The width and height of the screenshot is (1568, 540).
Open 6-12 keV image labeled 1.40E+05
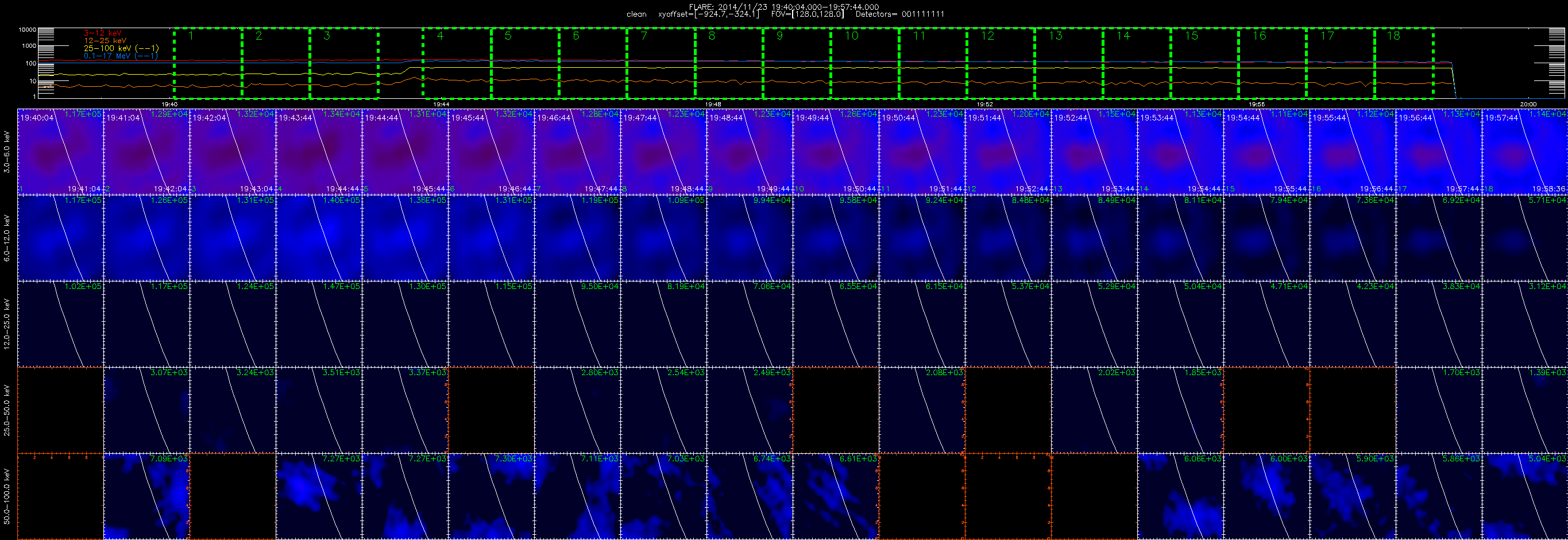(319, 237)
